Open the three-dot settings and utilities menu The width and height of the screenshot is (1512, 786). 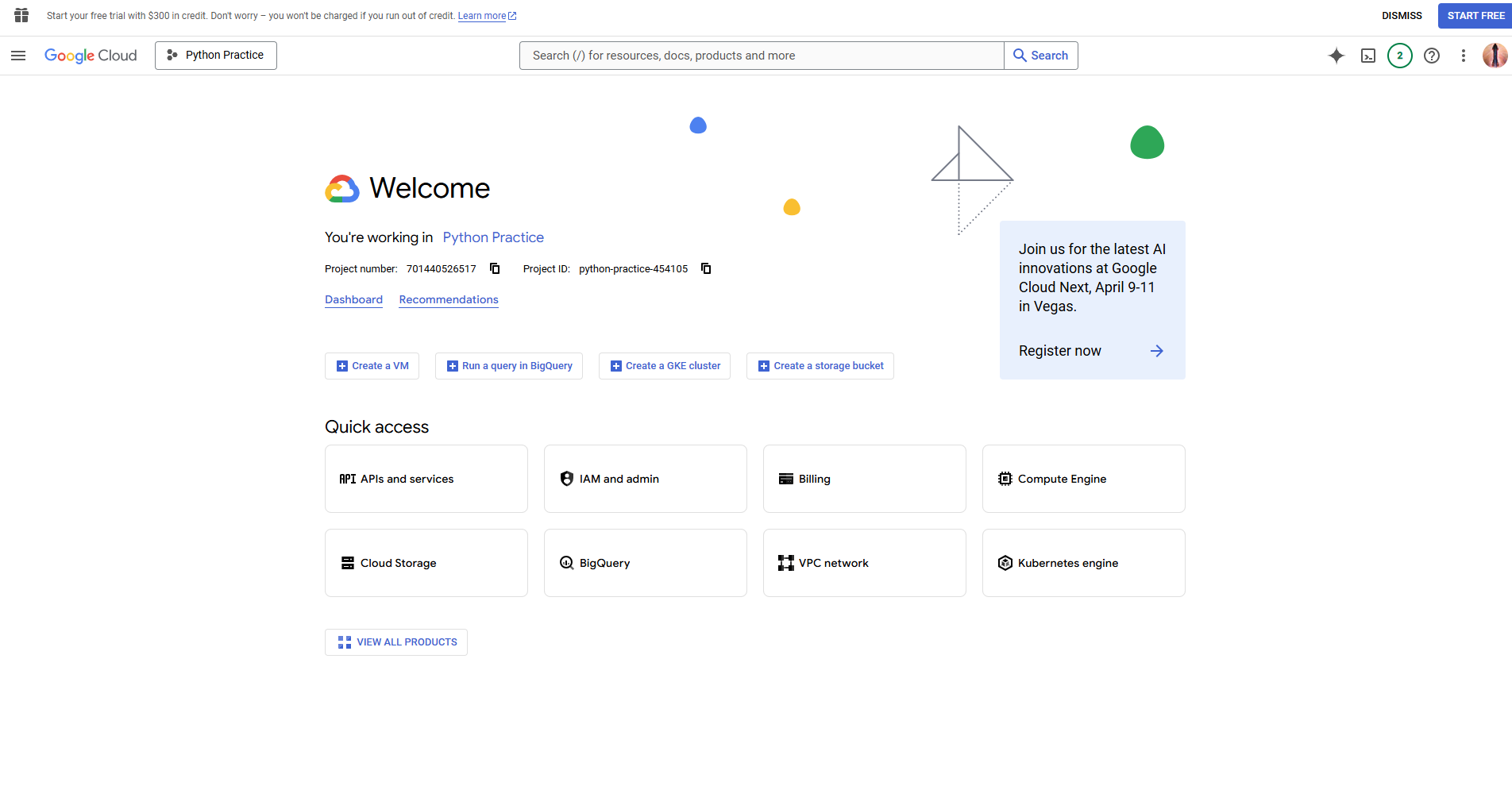pyautogui.click(x=1464, y=56)
